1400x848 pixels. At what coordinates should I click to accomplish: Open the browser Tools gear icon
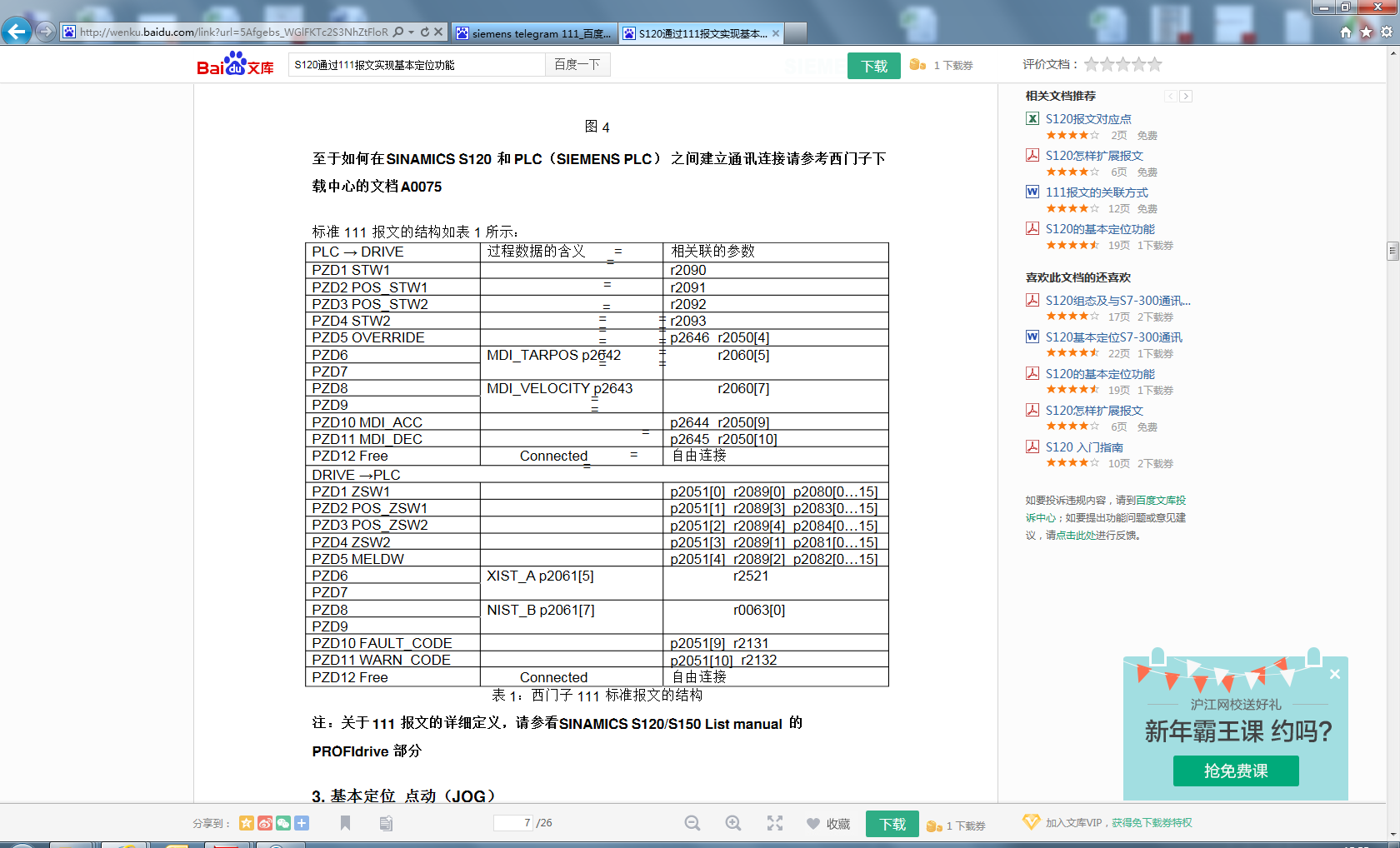pyautogui.click(x=1387, y=32)
